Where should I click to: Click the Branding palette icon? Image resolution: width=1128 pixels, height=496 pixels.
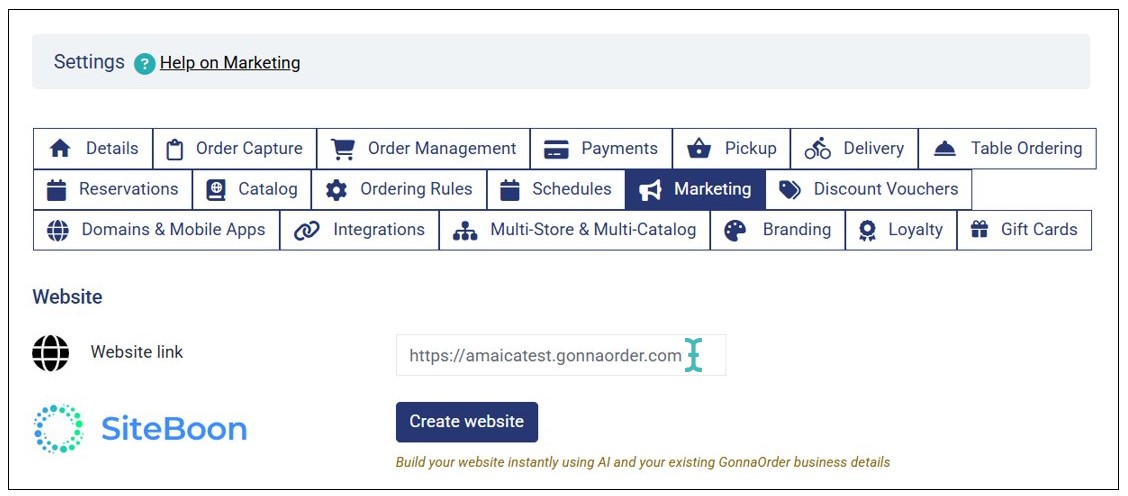[735, 230]
